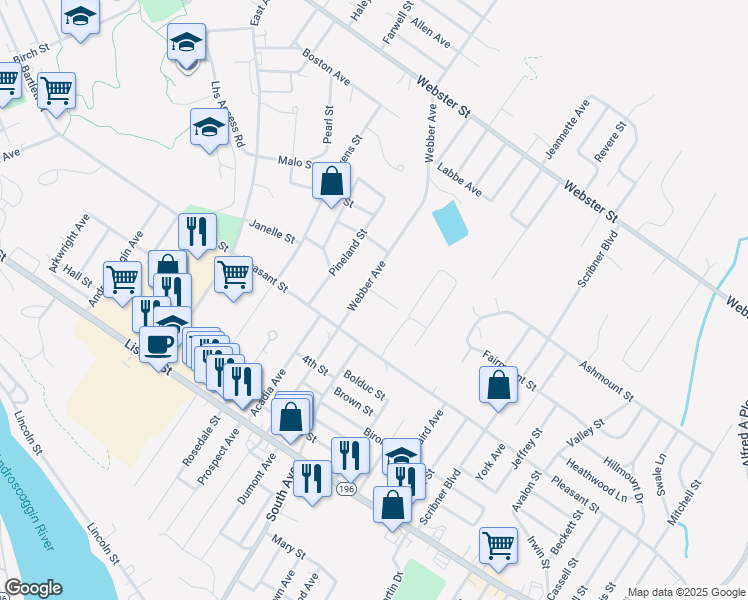This screenshot has height=600, width=748.
Task: Click the Labbe Ave street label
Action: click(459, 180)
